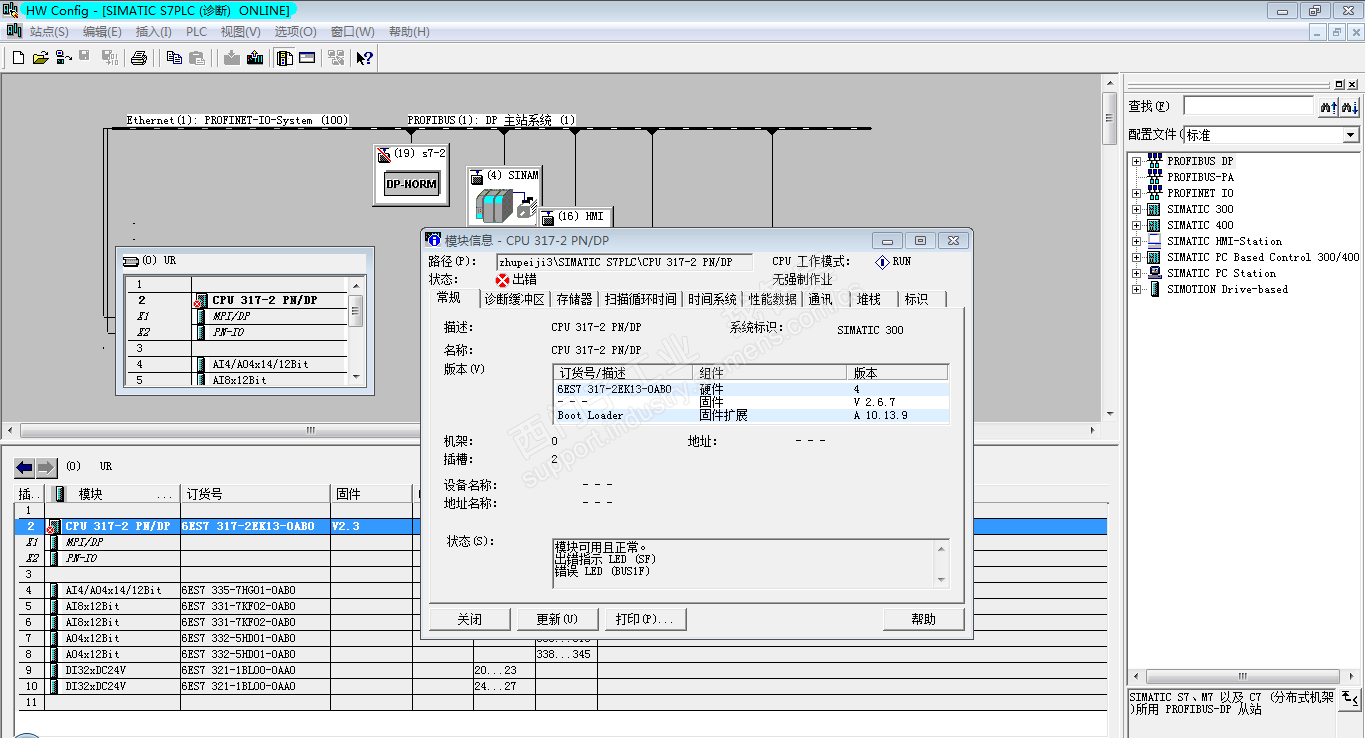Click the back navigation arrow above module table

coord(24,468)
